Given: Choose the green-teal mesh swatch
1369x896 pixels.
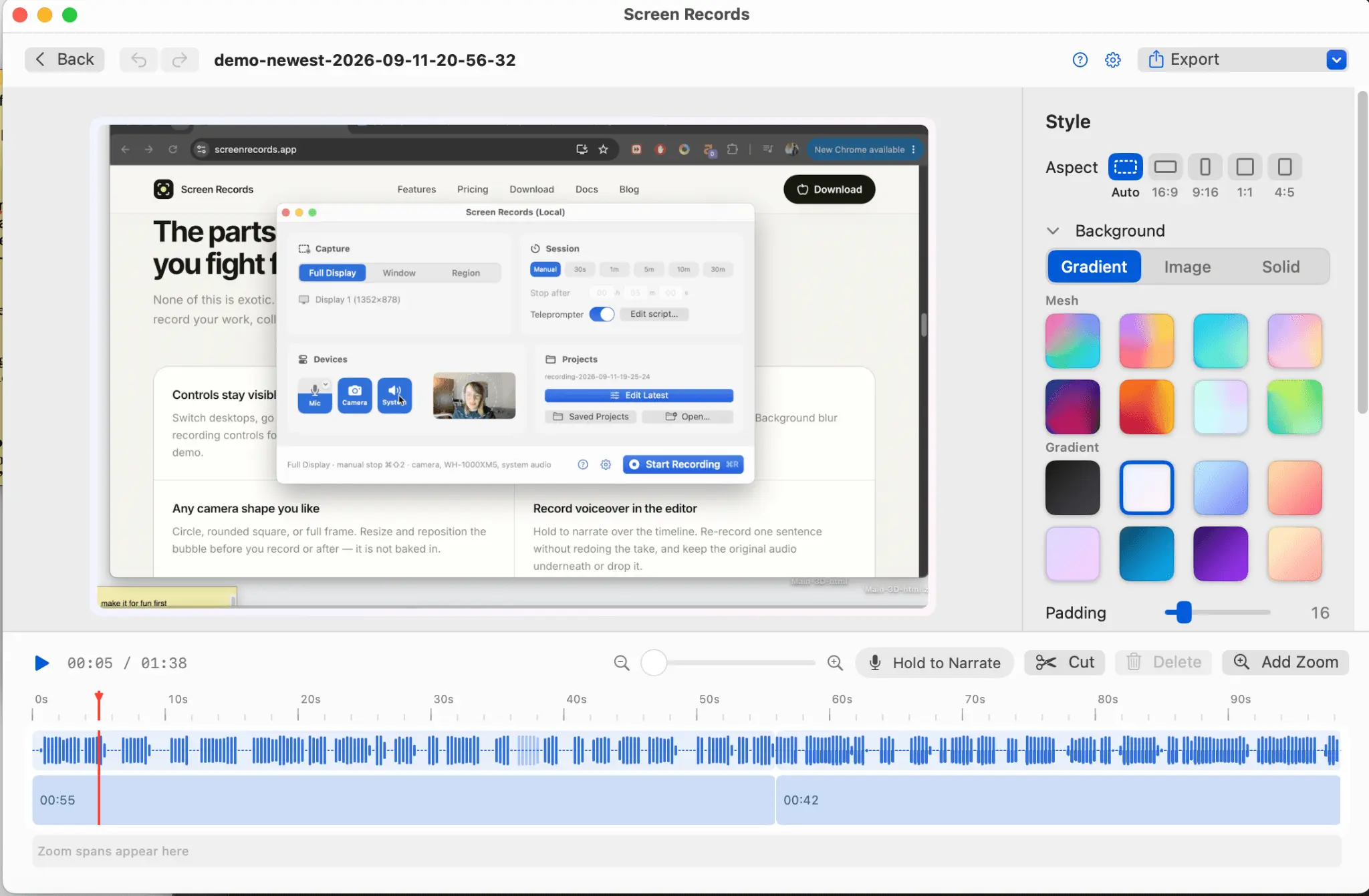Looking at the screenshot, I should point(1294,407).
